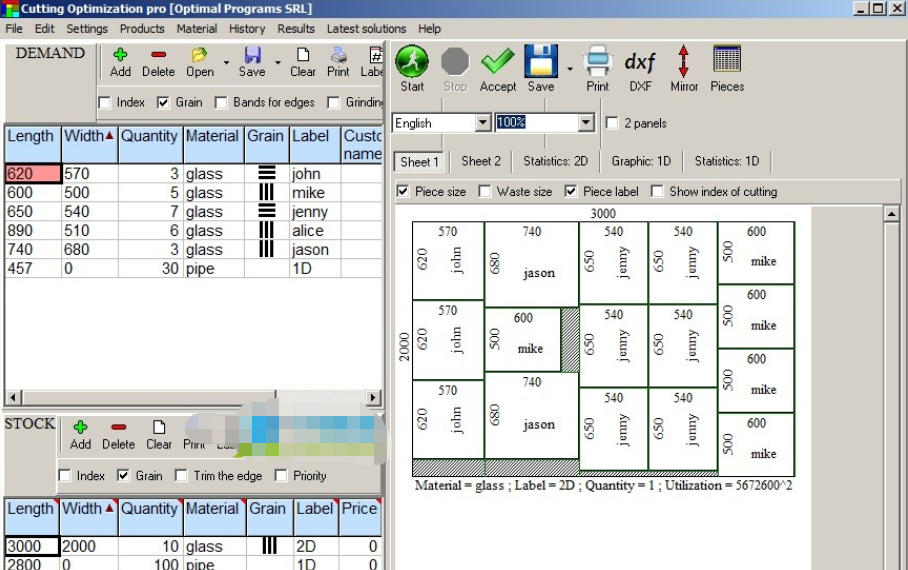Image resolution: width=908 pixels, height=570 pixels.
Task: Enable the Waste size checkbox
Action: tap(485, 191)
